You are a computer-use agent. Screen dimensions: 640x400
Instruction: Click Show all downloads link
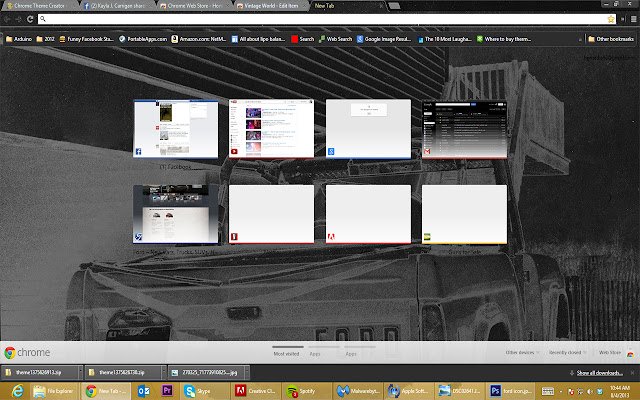click(x=600, y=373)
